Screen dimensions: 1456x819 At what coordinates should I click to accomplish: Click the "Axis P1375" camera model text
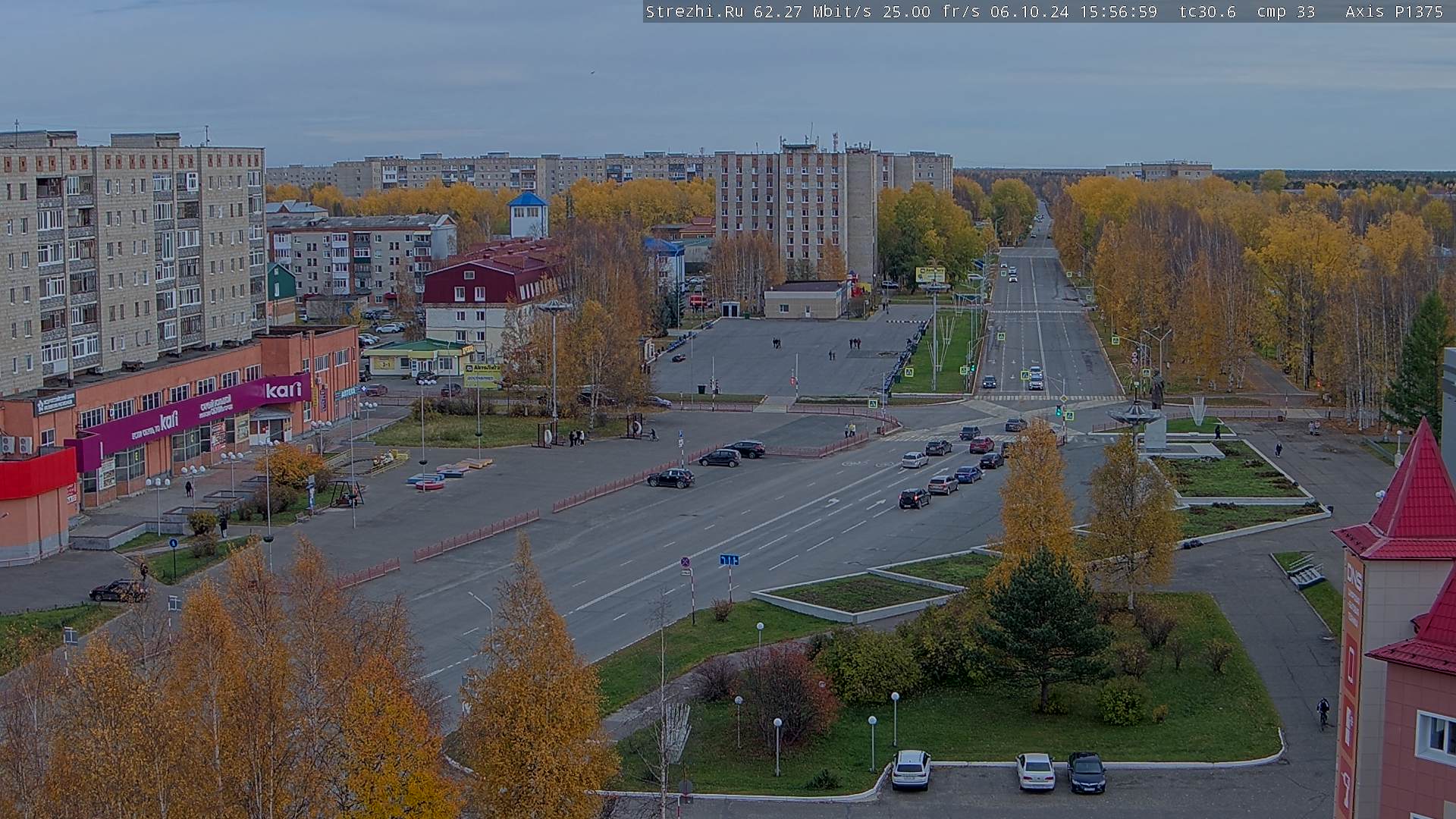[1394, 11]
